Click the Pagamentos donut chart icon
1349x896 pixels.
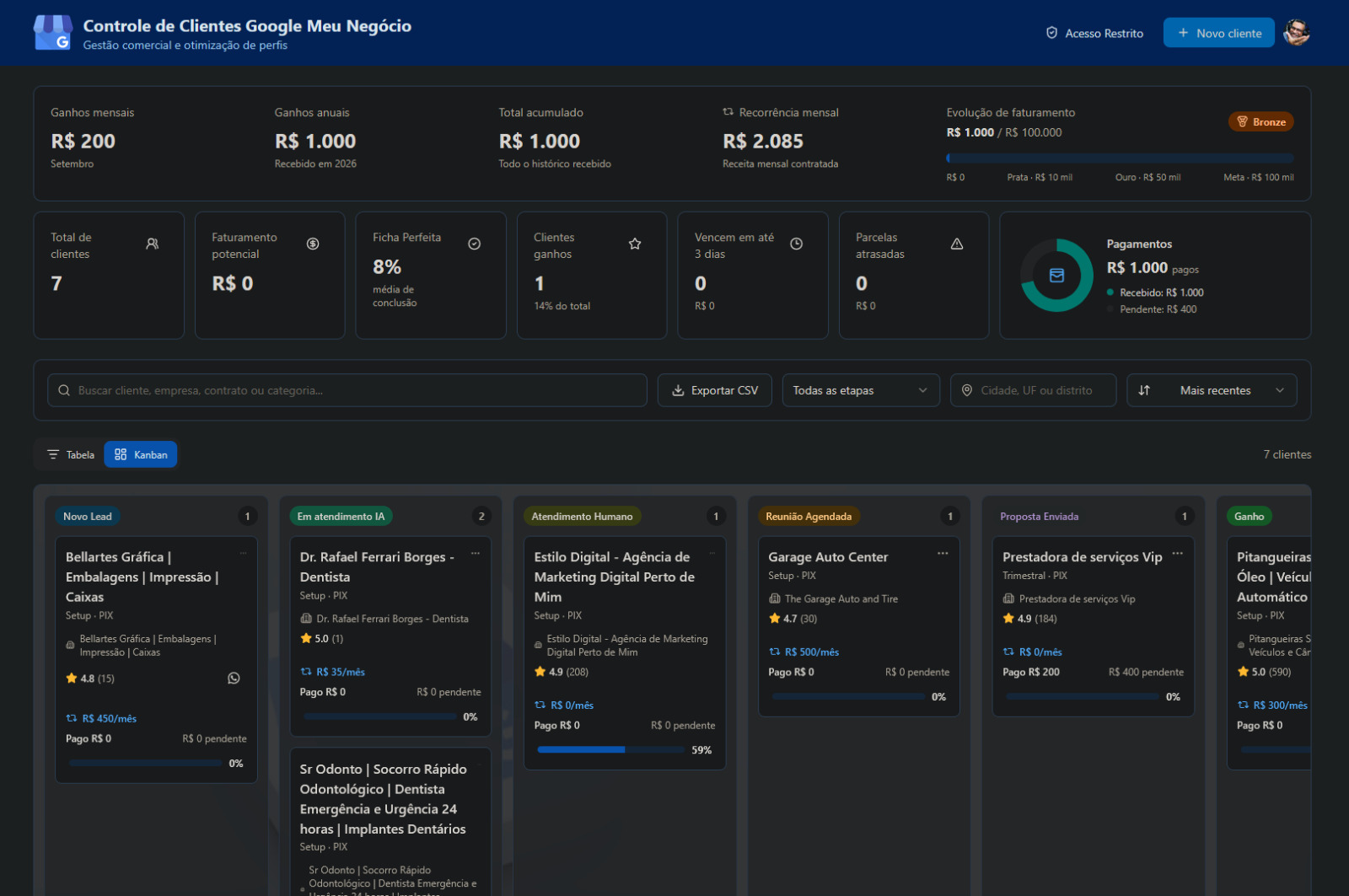[x=1056, y=275]
